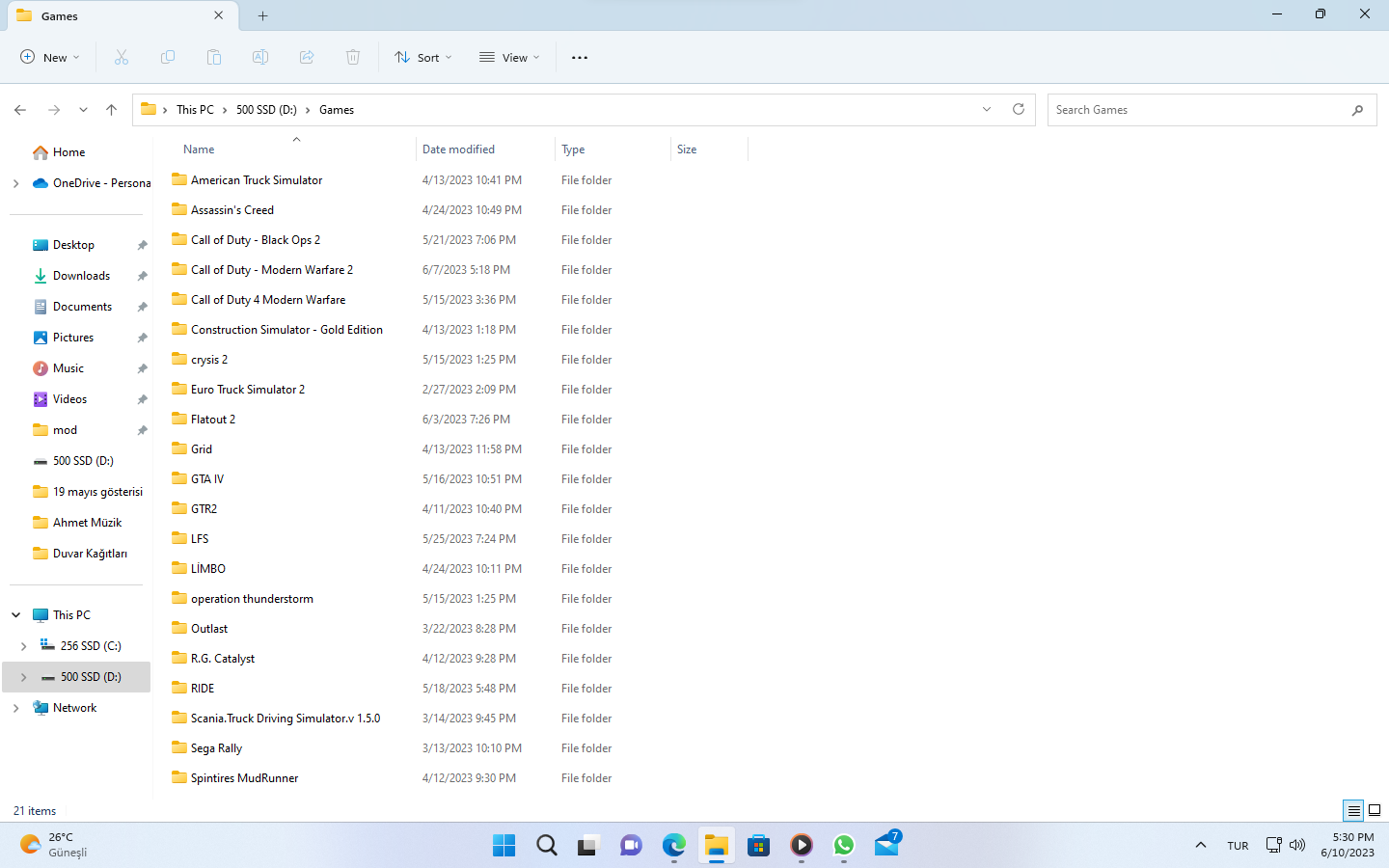The width and height of the screenshot is (1389, 868).
Task: Open the New item dropdown
Action: (x=50, y=58)
